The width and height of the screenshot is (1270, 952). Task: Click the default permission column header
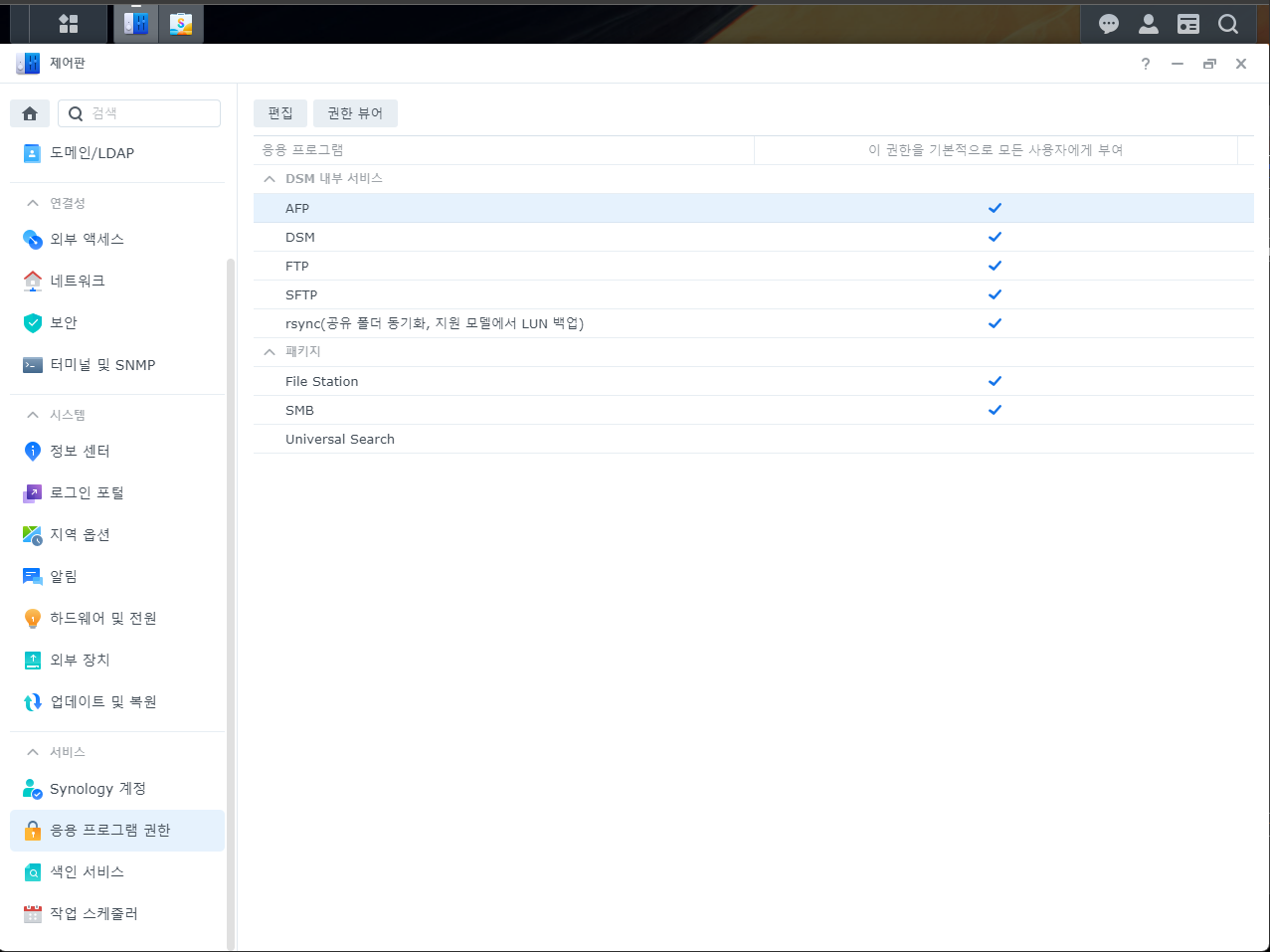click(x=996, y=150)
